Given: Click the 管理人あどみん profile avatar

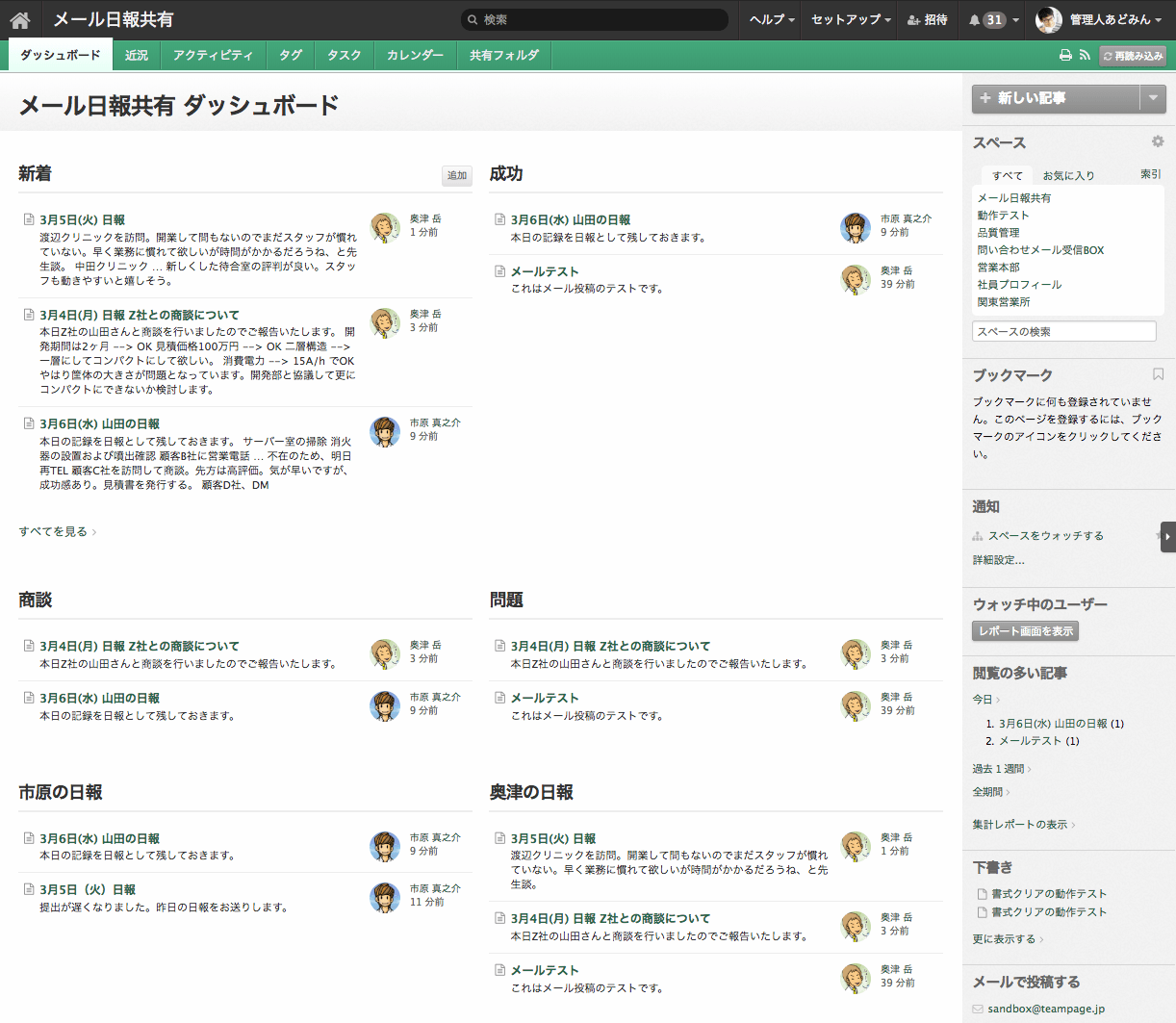Looking at the screenshot, I should point(1048,20).
